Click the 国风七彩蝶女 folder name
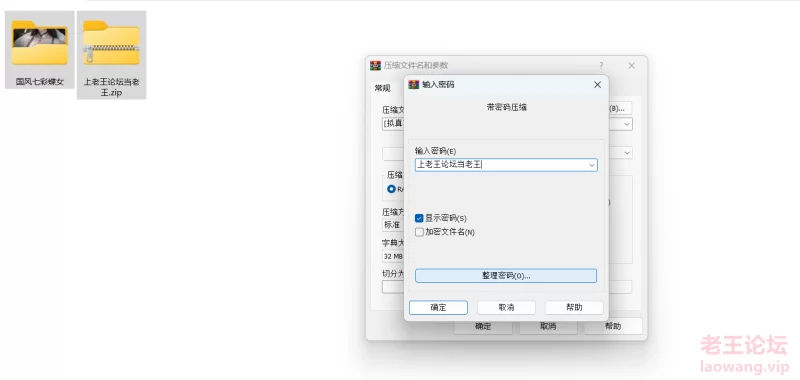 (40, 81)
